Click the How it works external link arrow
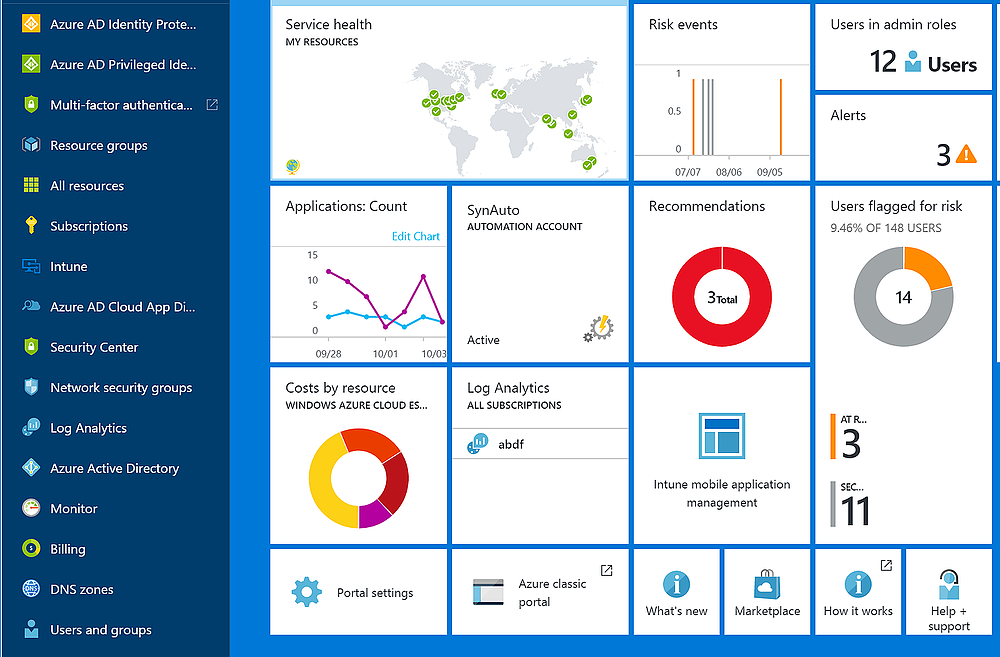Image resolution: width=1000 pixels, height=657 pixels. [x=886, y=565]
